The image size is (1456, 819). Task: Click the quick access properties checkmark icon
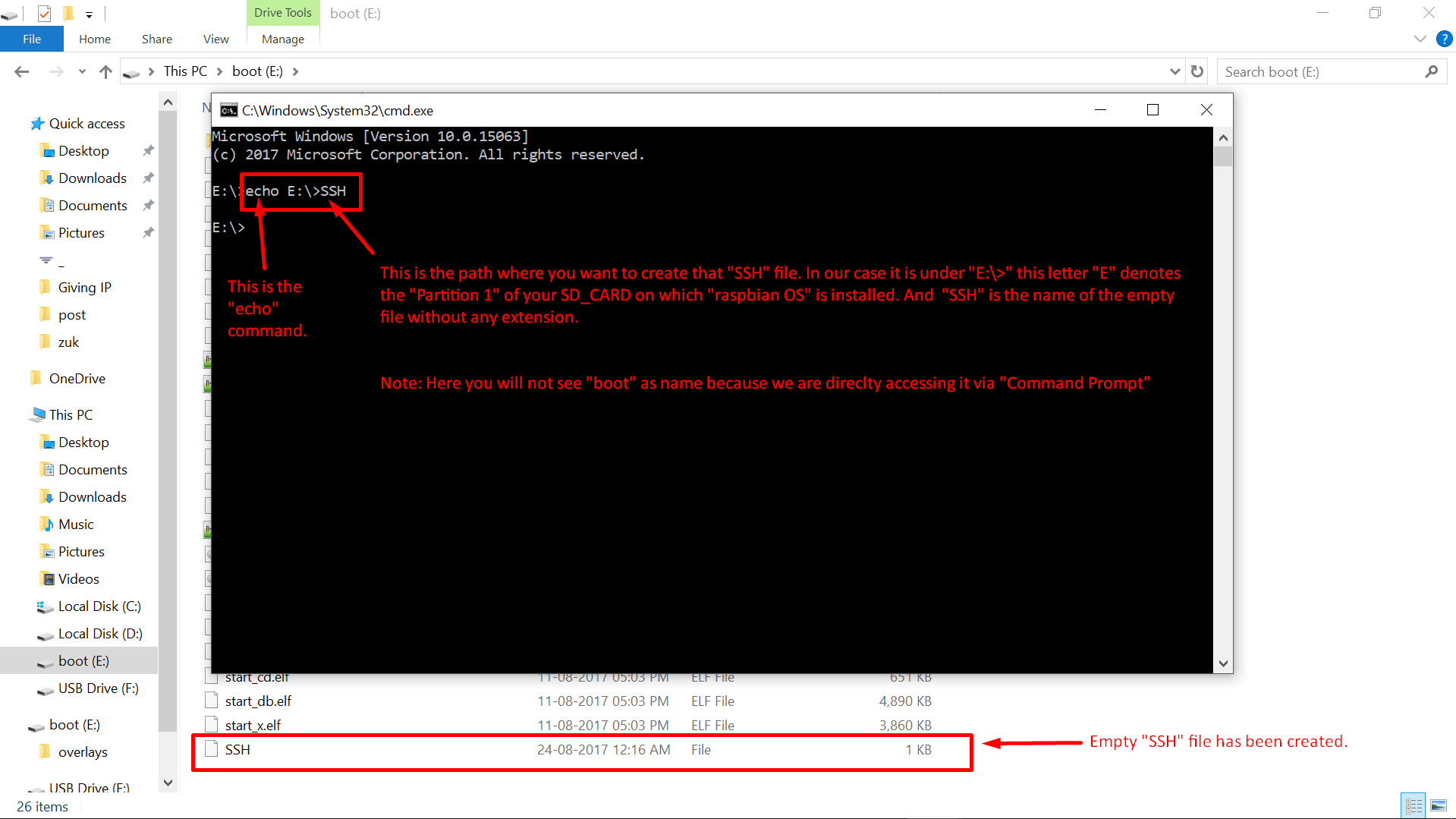pyautogui.click(x=44, y=13)
